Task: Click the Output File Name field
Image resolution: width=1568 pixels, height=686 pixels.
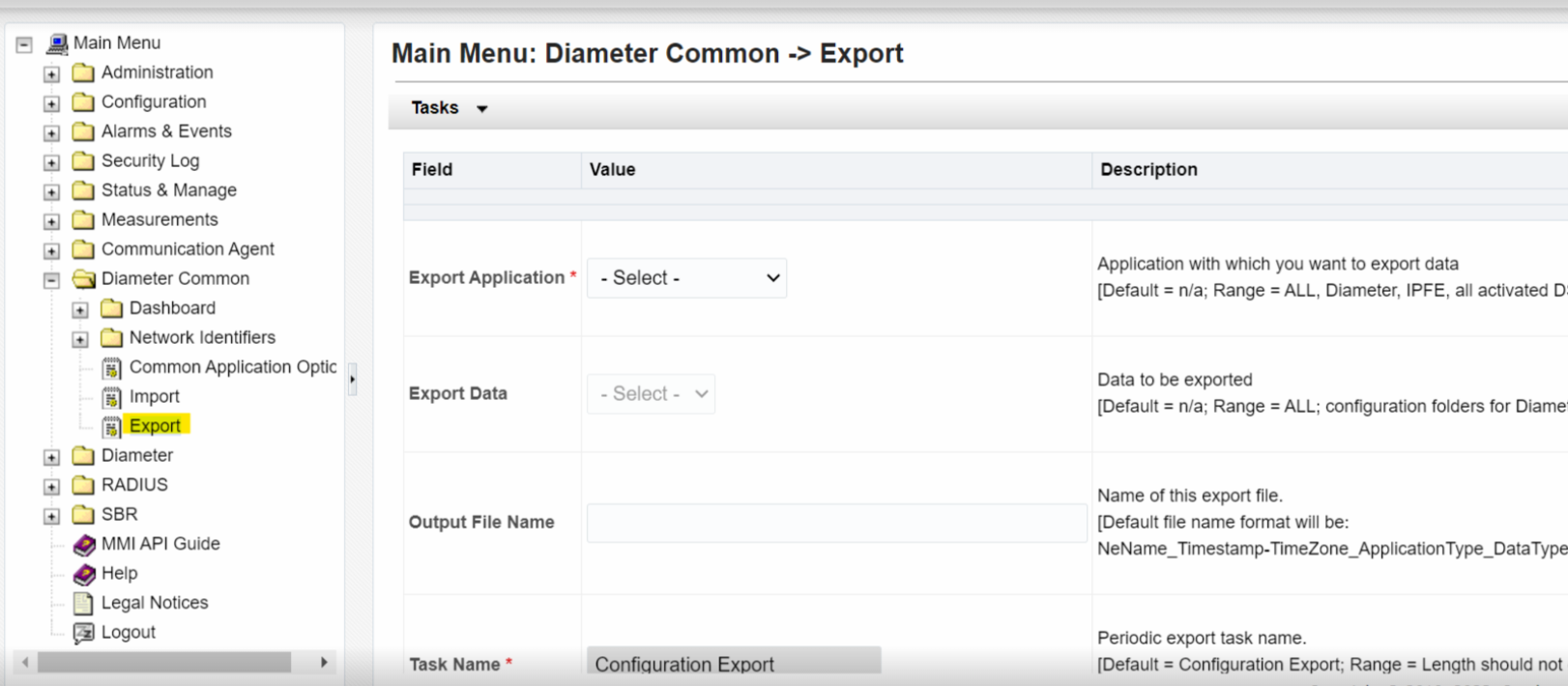Action: [836, 523]
